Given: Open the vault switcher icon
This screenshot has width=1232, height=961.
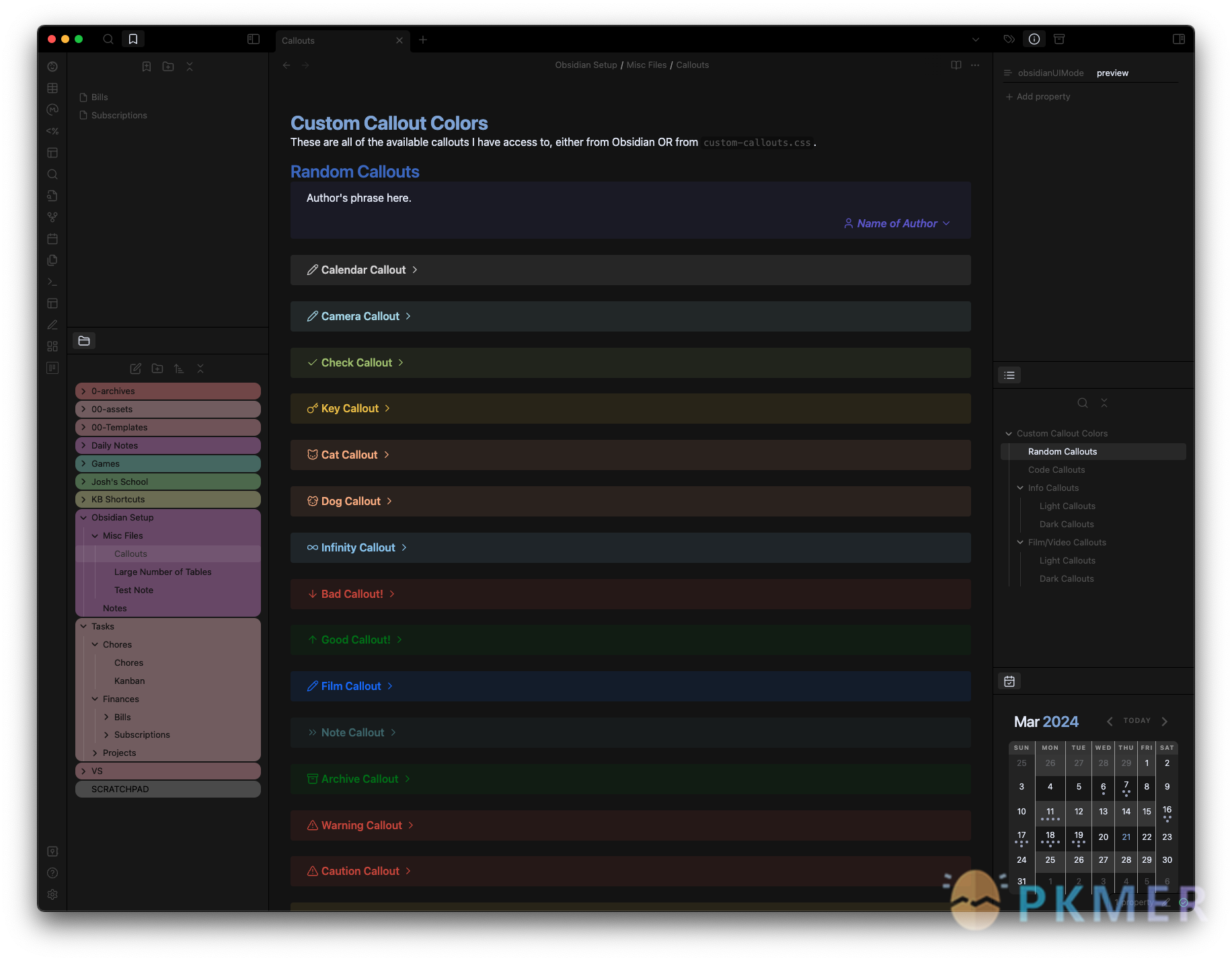Looking at the screenshot, I should pyautogui.click(x=52, y=851).
